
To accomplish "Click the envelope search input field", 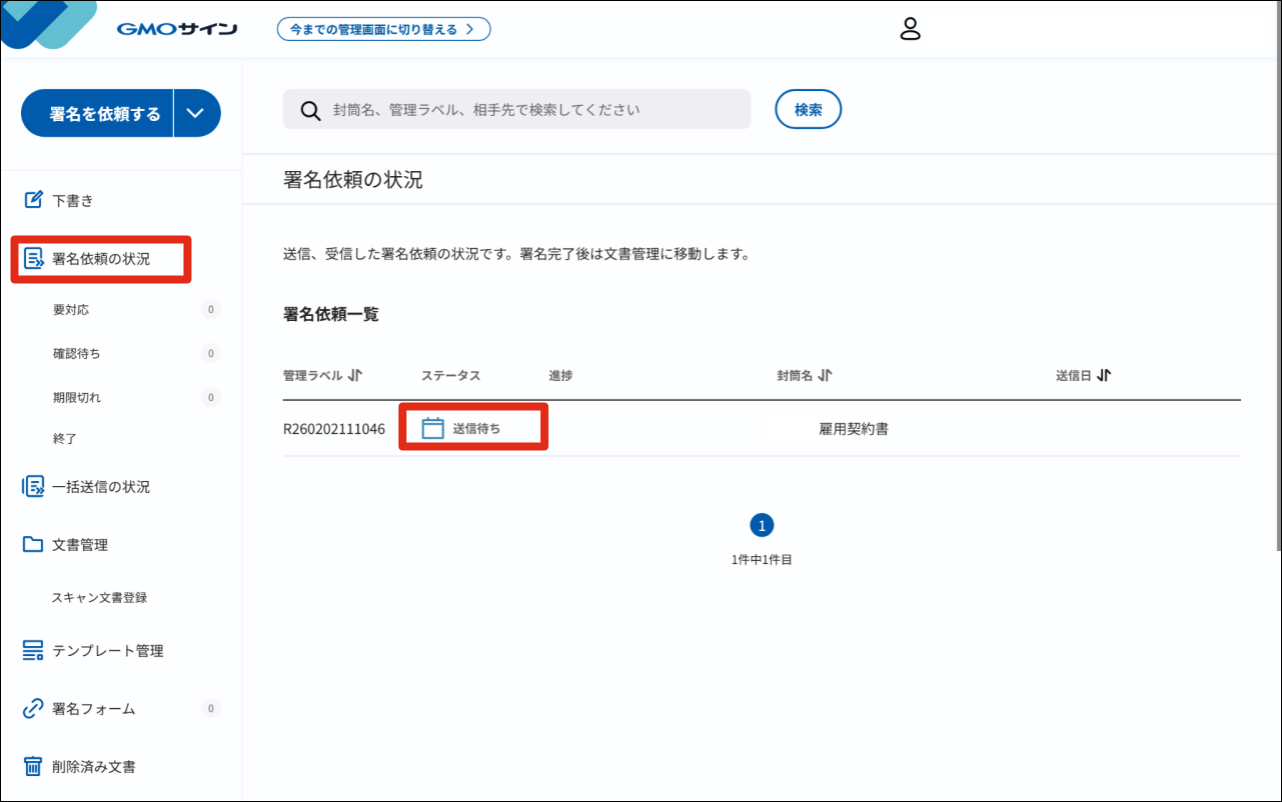I will (530, 110).
